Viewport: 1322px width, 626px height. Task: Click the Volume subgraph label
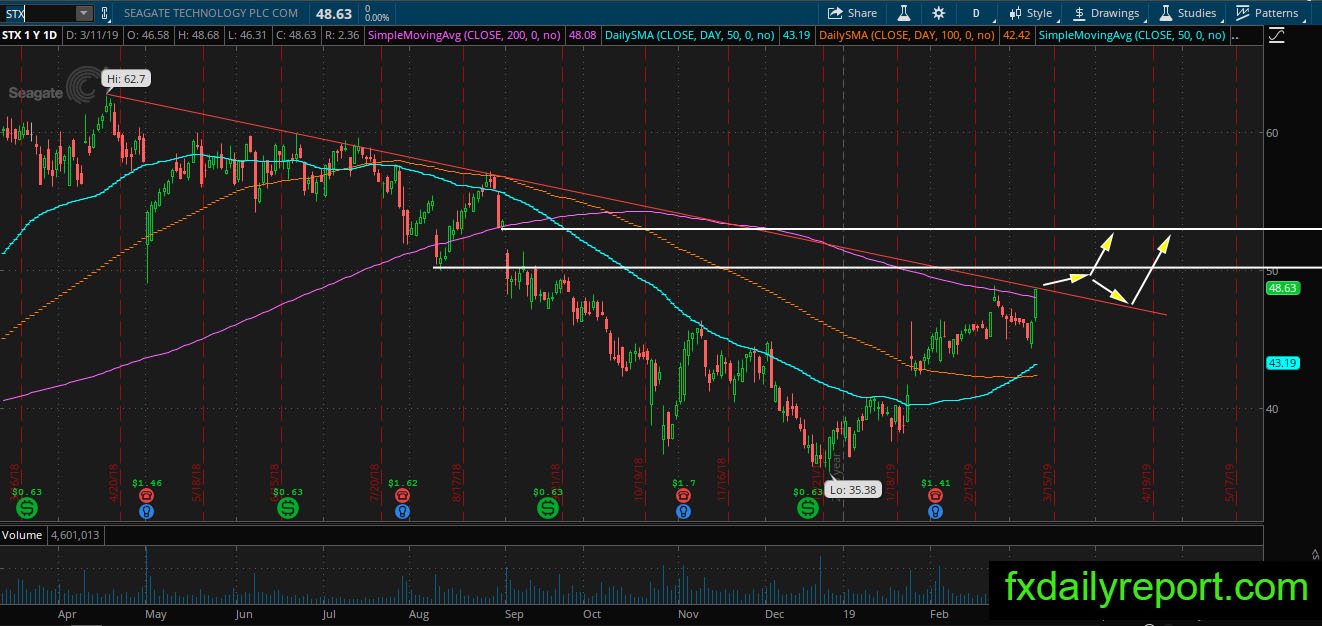pos(22,535)
